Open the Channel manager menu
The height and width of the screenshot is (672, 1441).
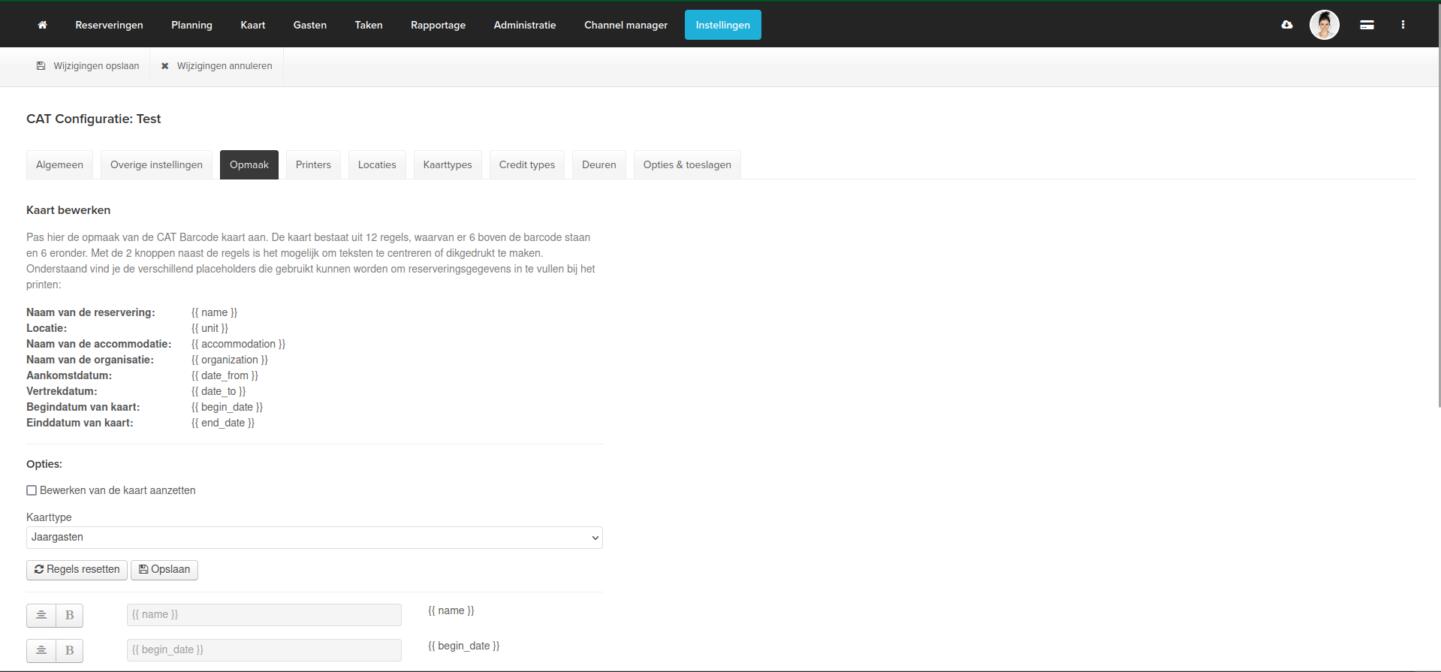coord(625,25)
